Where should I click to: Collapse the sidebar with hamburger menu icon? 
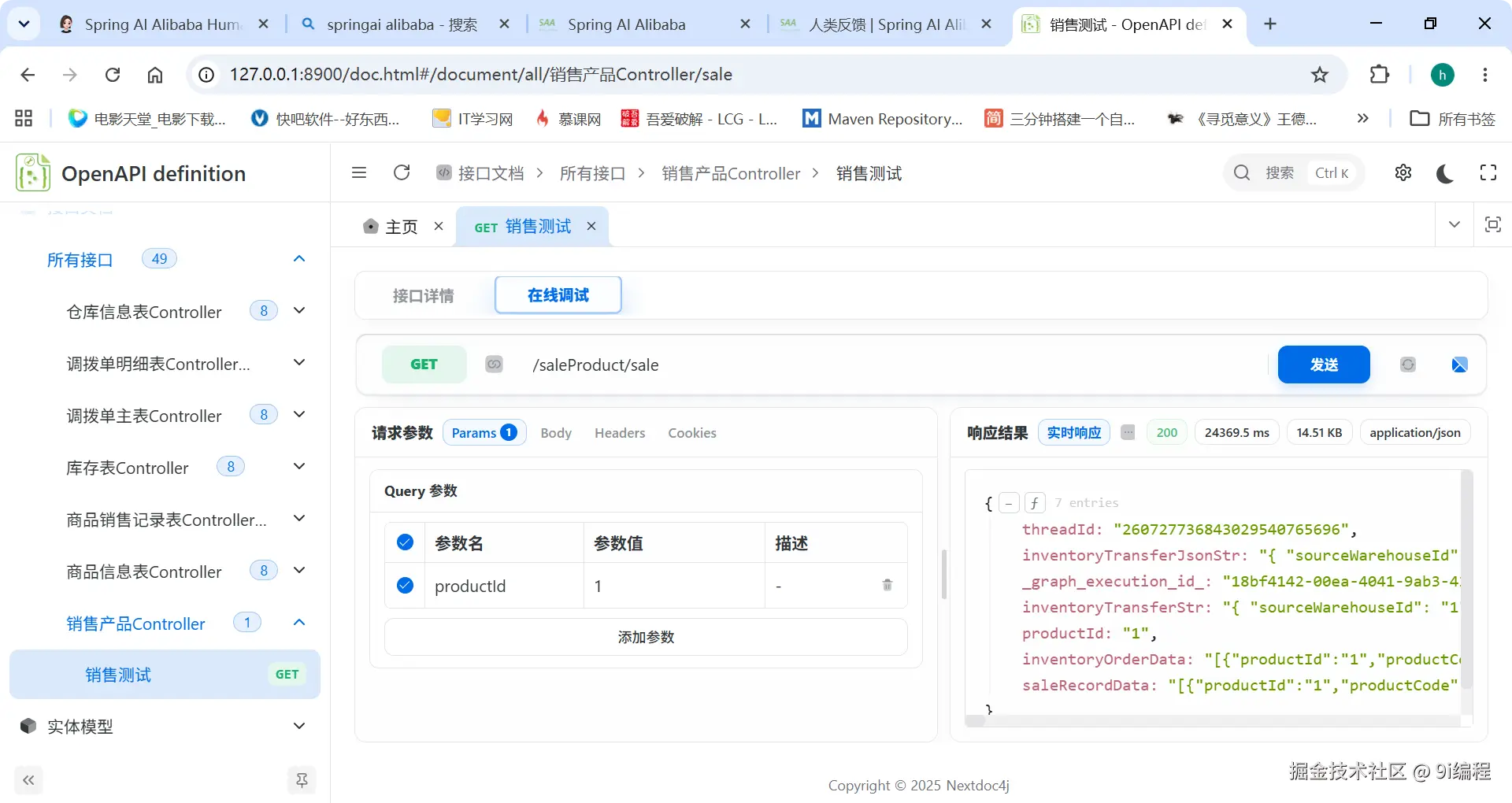click(359, 172)
